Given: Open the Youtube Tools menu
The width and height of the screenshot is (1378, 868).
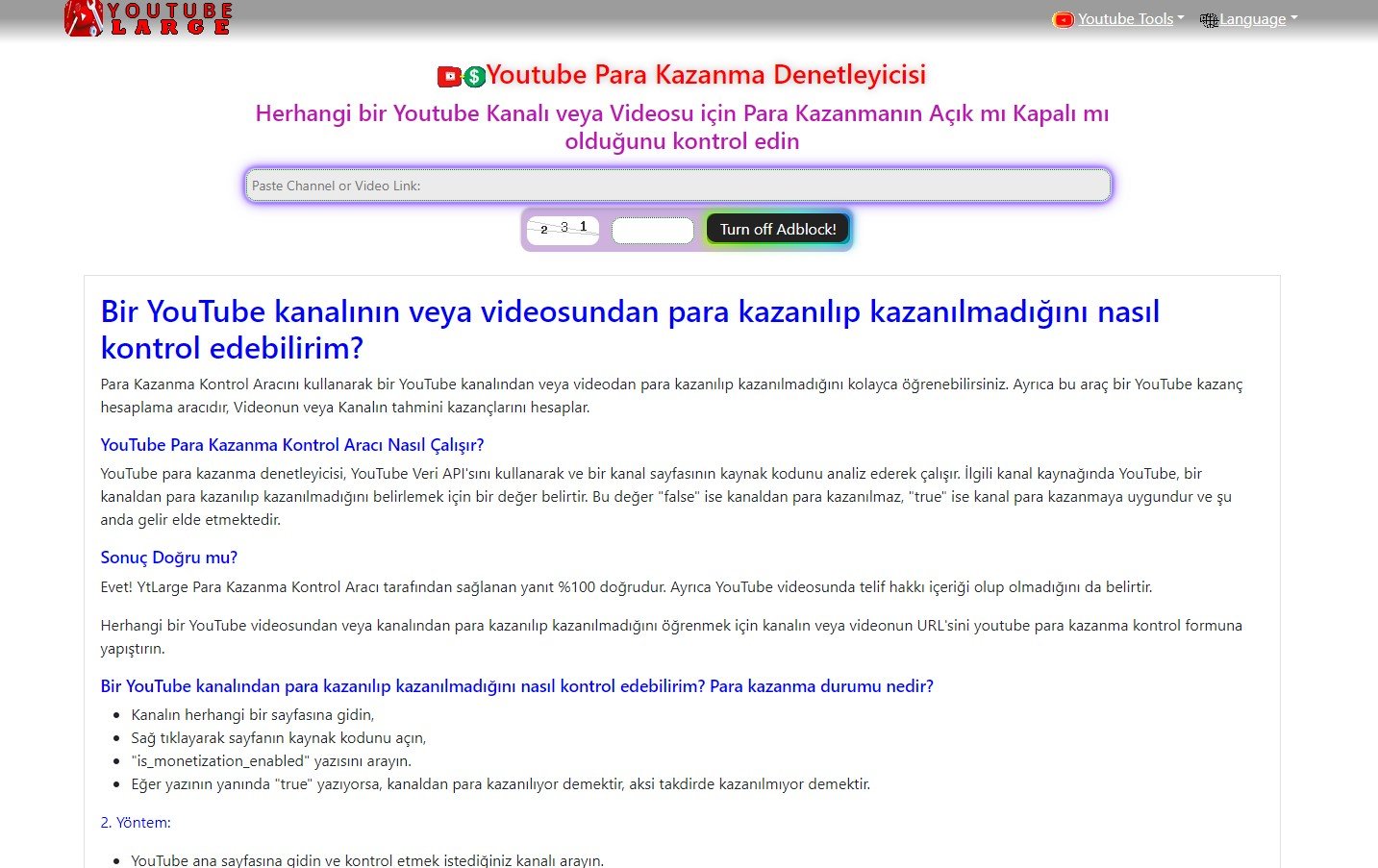Looking at the screenshot, I should 1125,19.
